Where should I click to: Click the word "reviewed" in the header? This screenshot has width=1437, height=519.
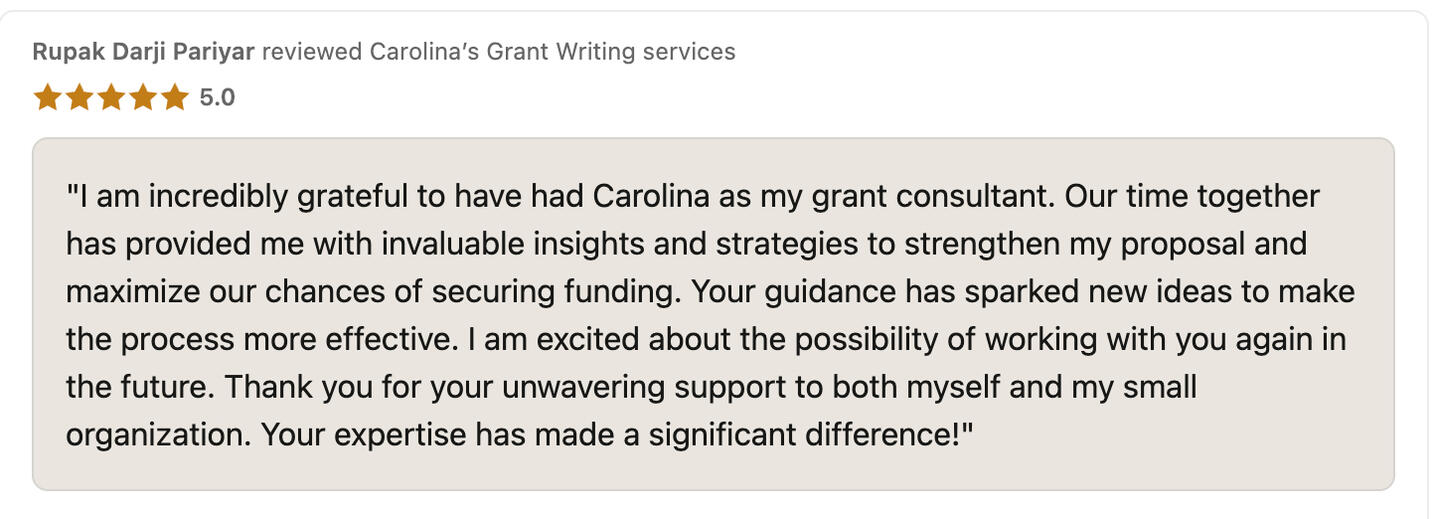[311, 51]
